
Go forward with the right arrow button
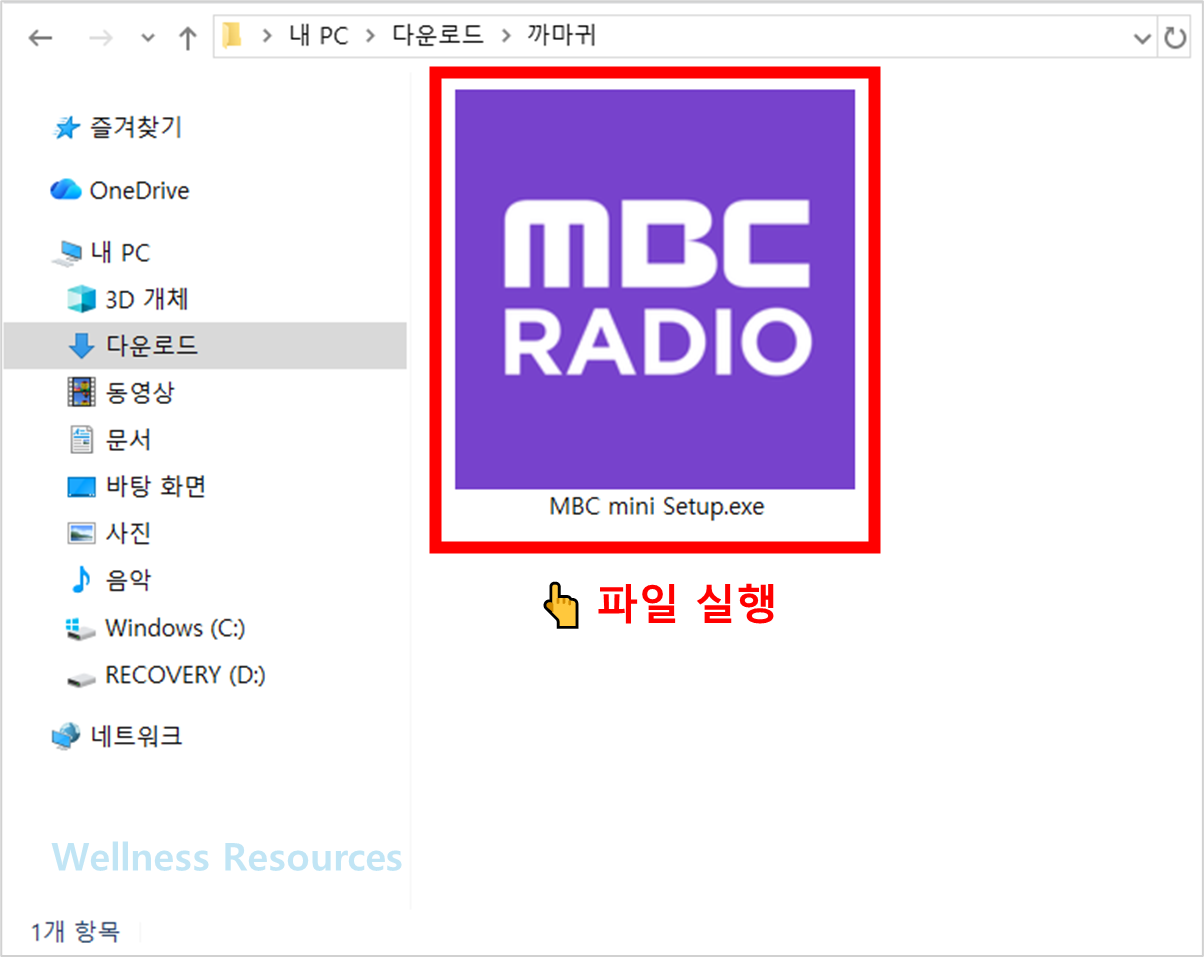[x=100, y=38]
